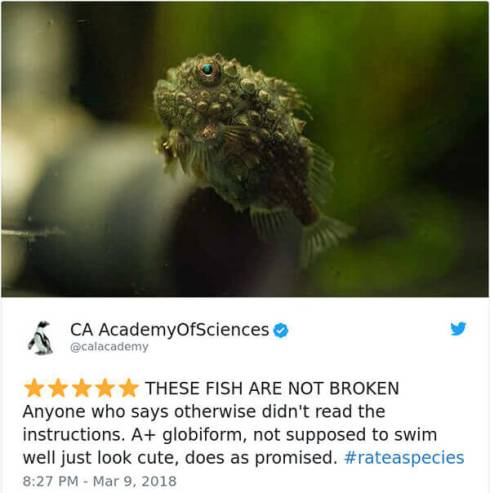Screen dimensions: 490x493
Task: Open the bumpy fish photo
Action: 245,149
